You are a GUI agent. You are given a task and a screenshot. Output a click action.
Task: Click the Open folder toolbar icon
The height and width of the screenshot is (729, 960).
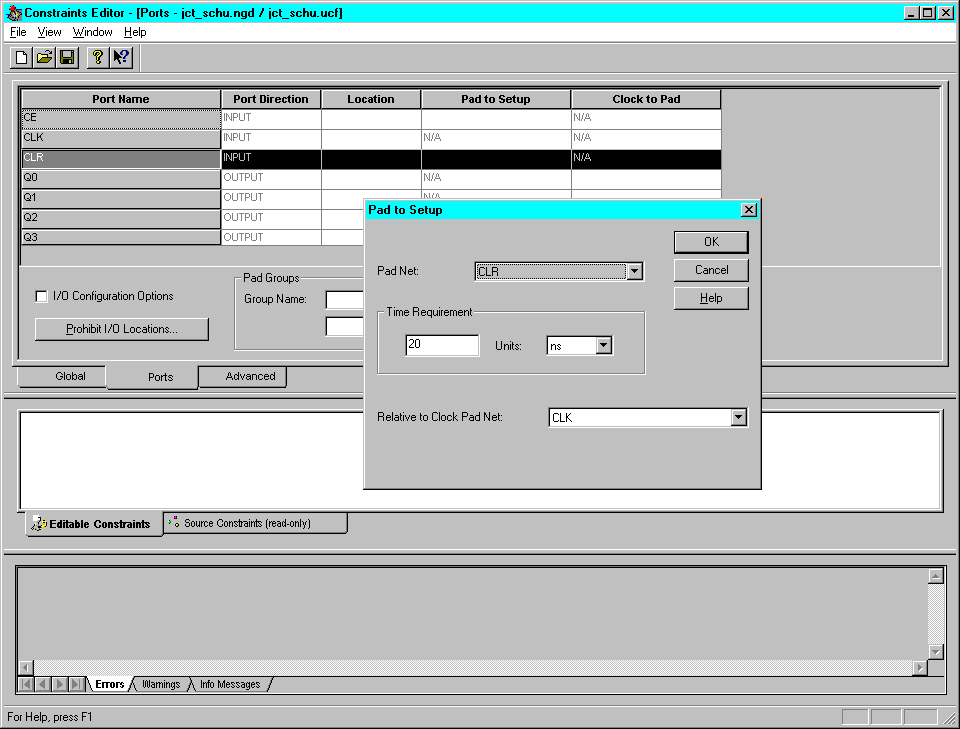coord(44,58)
